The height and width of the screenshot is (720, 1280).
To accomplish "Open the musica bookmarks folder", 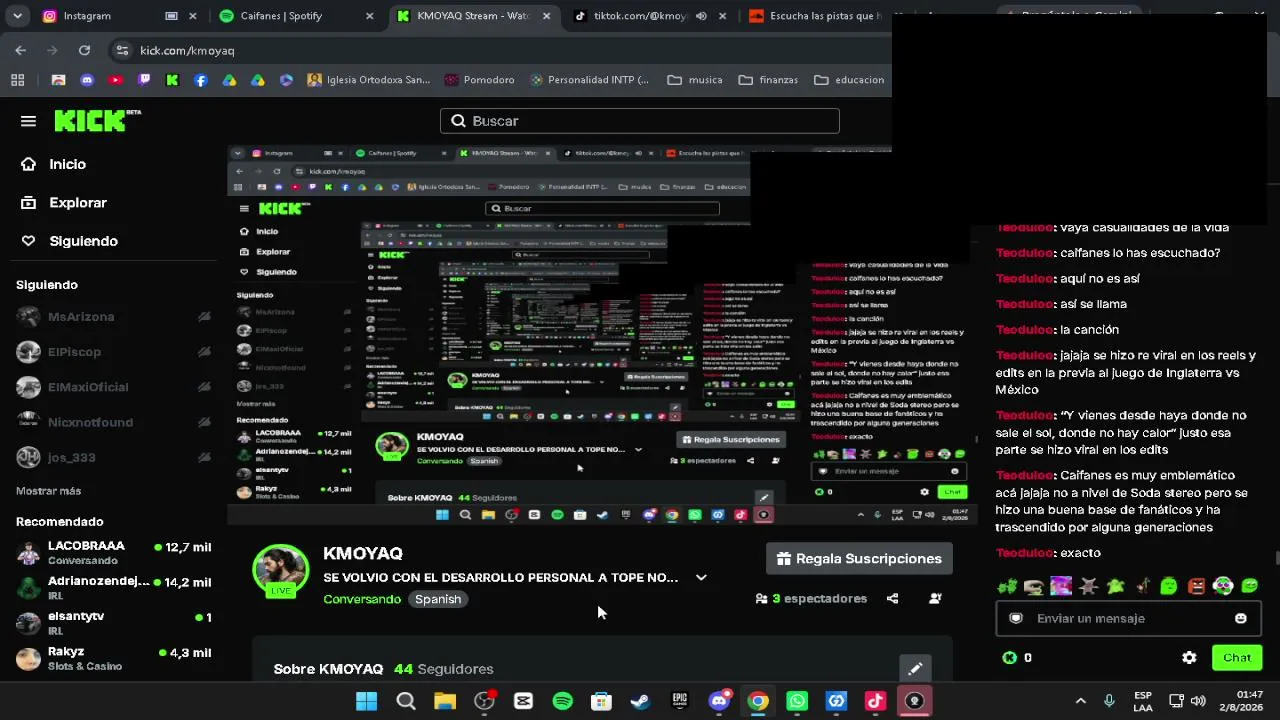I will click(695, 80).
